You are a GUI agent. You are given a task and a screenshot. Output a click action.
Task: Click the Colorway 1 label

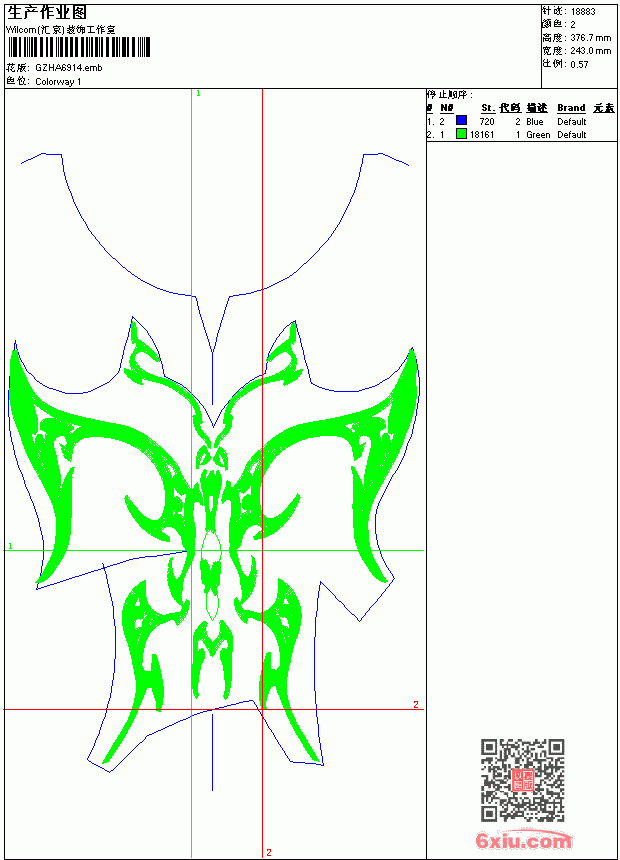pos(58,82)
